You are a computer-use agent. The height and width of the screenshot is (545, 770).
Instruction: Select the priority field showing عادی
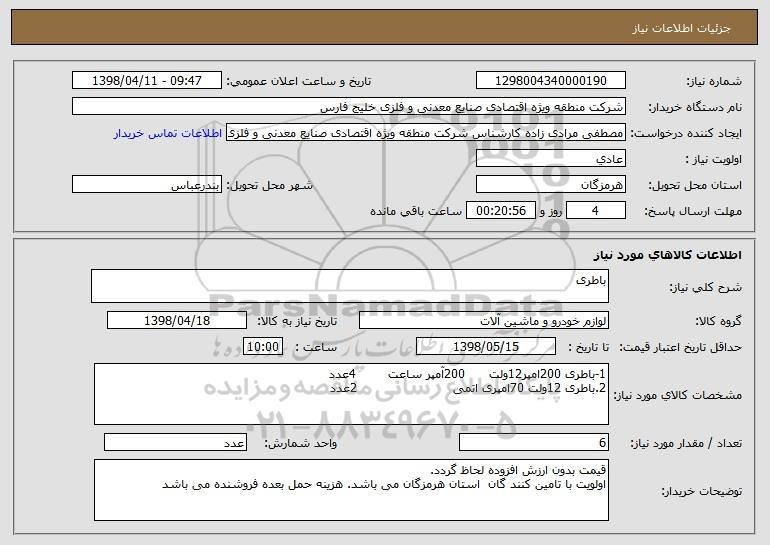tap(550, 159)
